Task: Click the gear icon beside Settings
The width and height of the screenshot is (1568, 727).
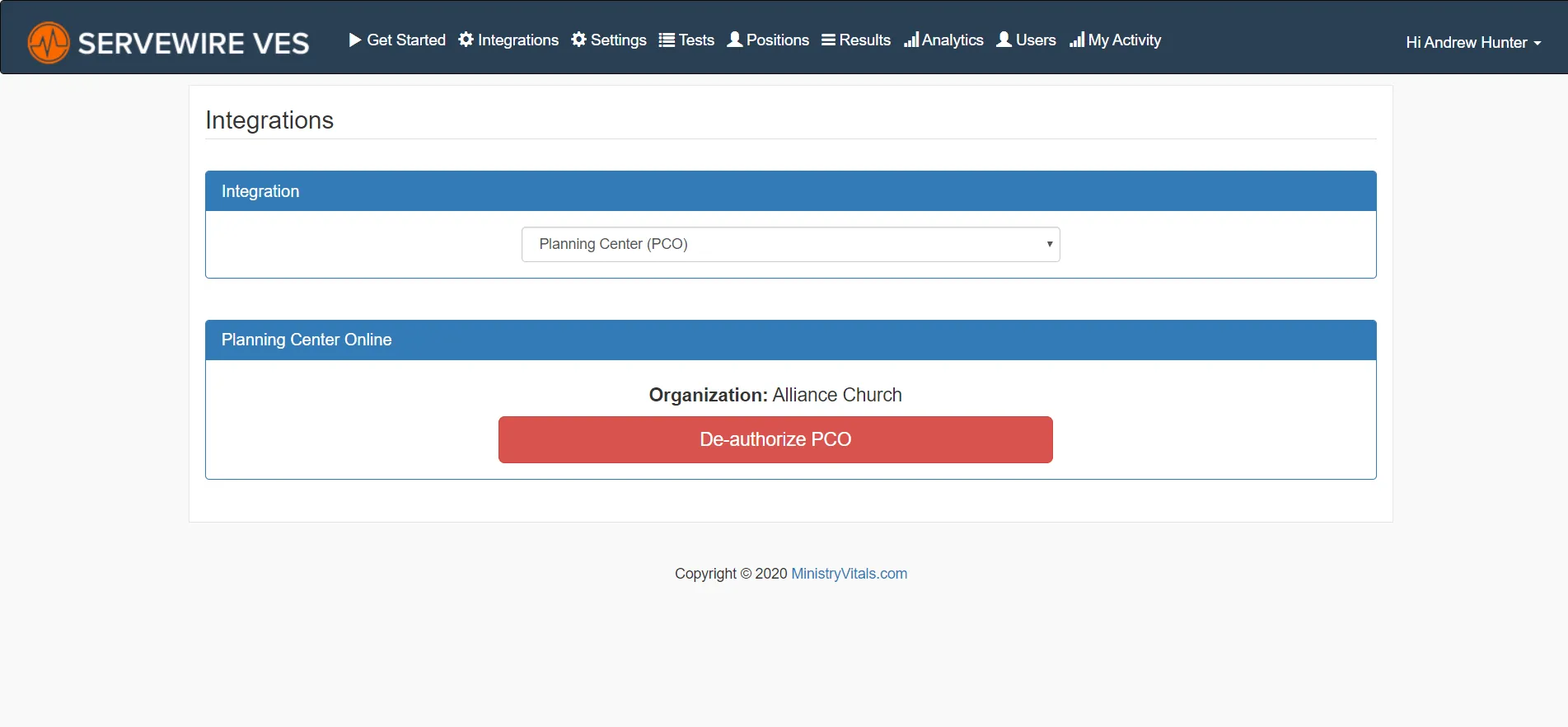Action: click(x=579, y=40)
